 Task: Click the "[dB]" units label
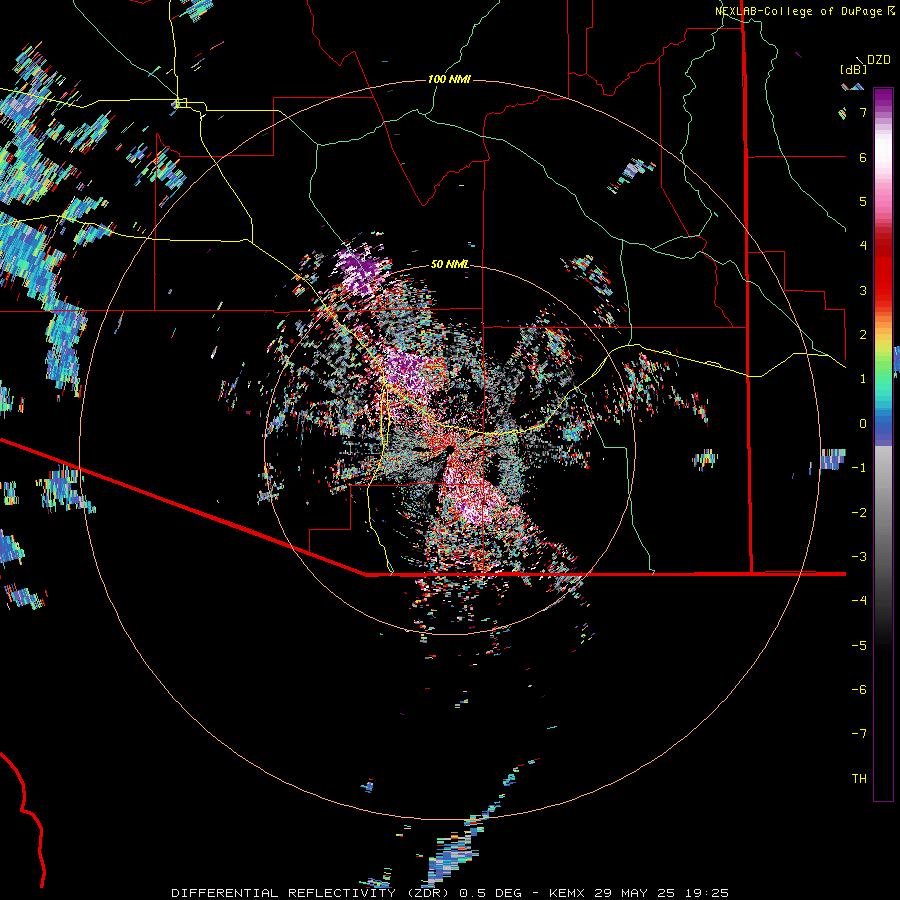pos(854,69)
